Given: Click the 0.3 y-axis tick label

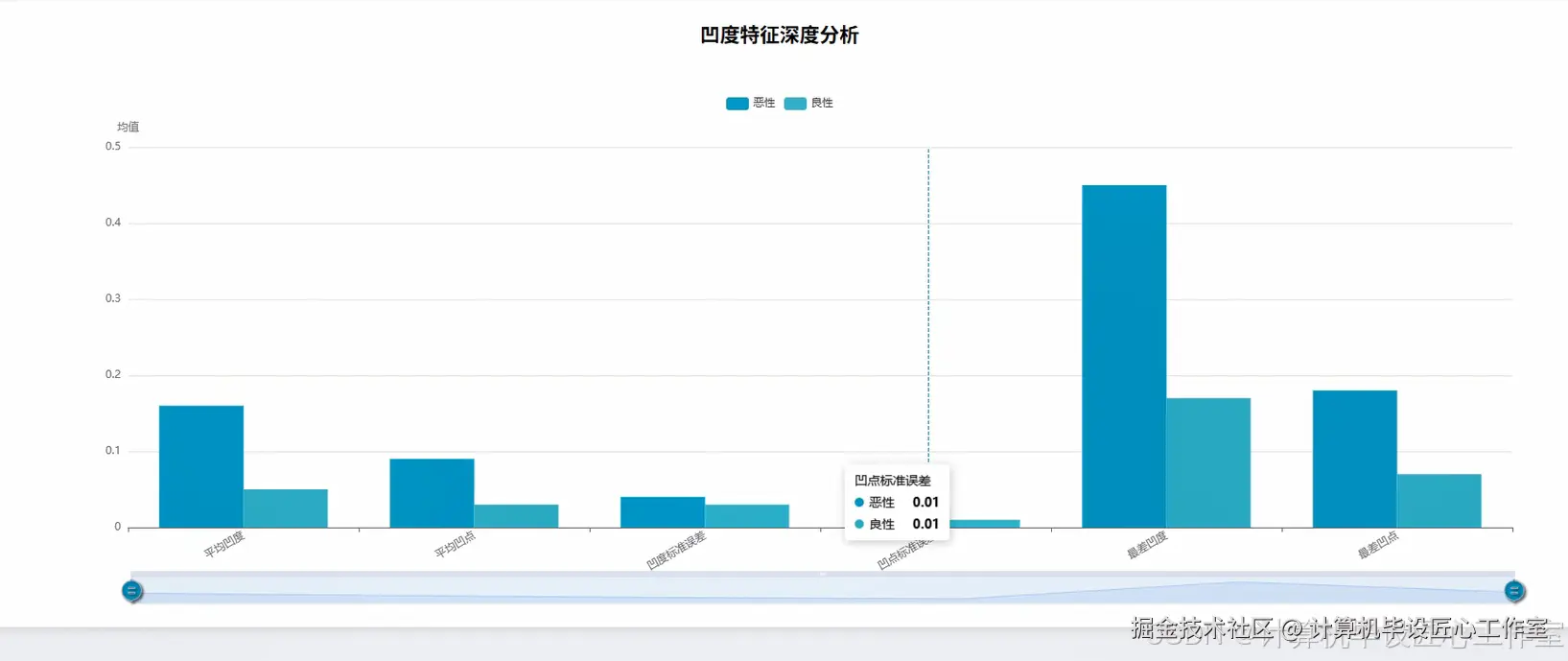Looking at the screenshot, I should pos(113,298).
